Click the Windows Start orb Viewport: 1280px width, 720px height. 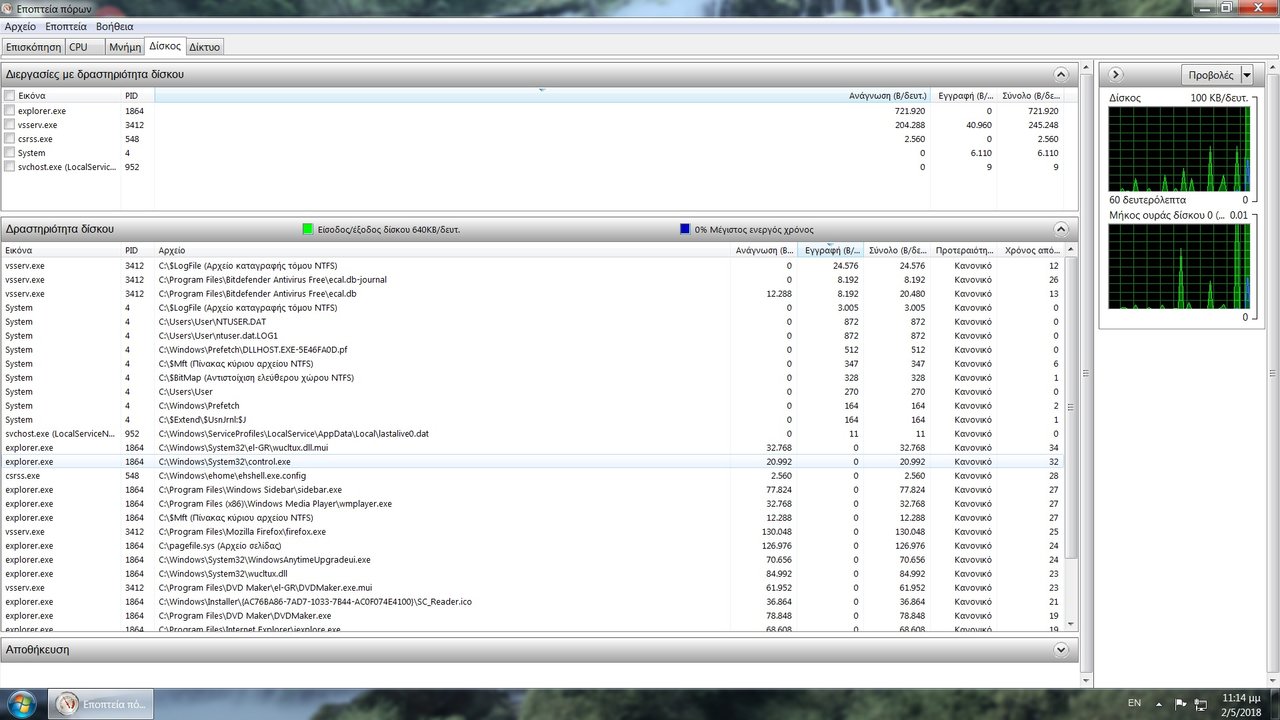coord(22,702)
